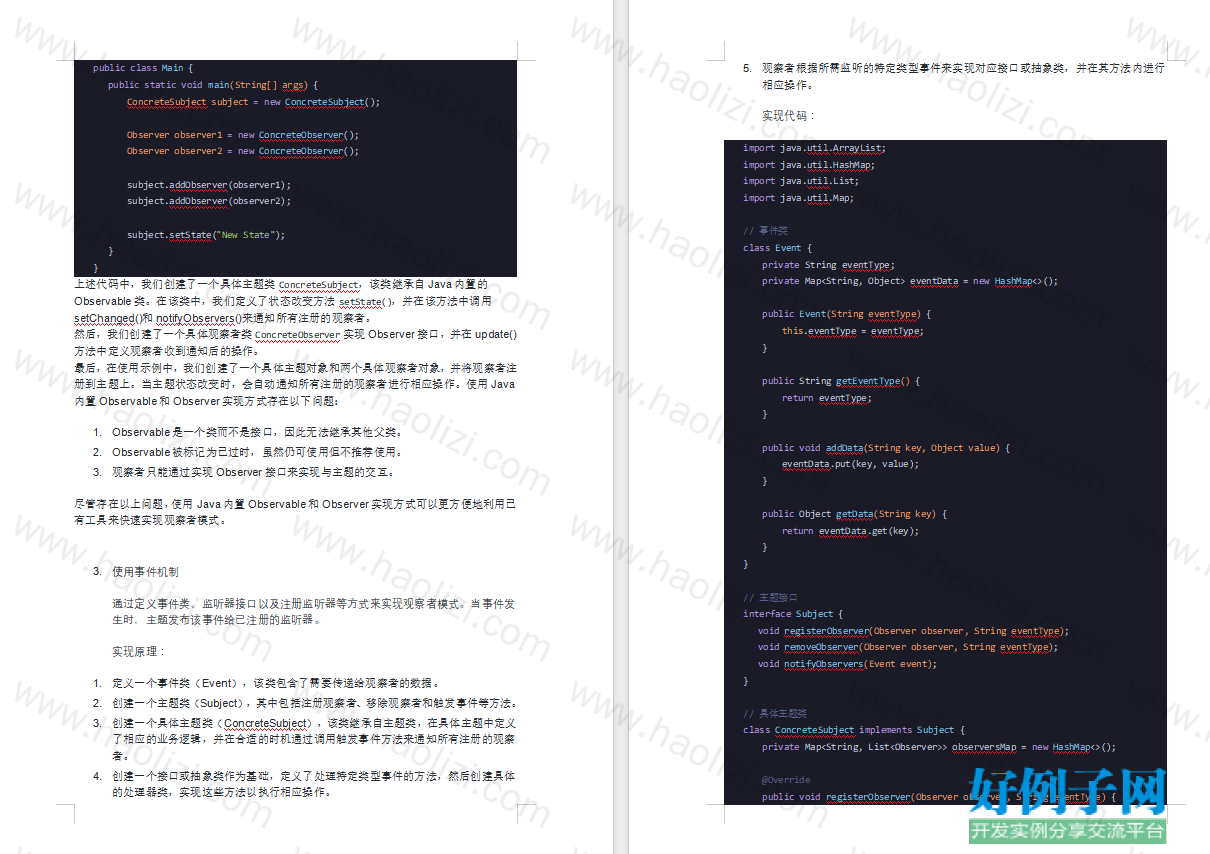Click the comment "// 主题接口"
The height and width of the screenshot is (854, 1210).
click(x=770, y=598)
